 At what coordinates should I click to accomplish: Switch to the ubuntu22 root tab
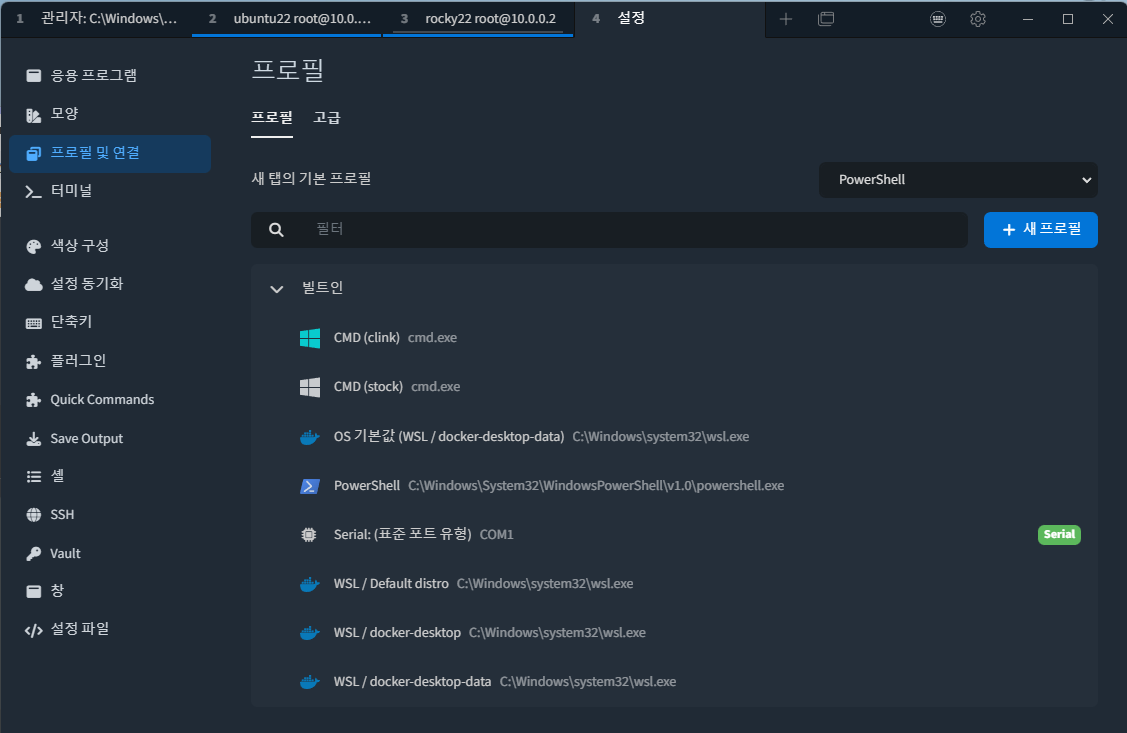click(287, 19)
